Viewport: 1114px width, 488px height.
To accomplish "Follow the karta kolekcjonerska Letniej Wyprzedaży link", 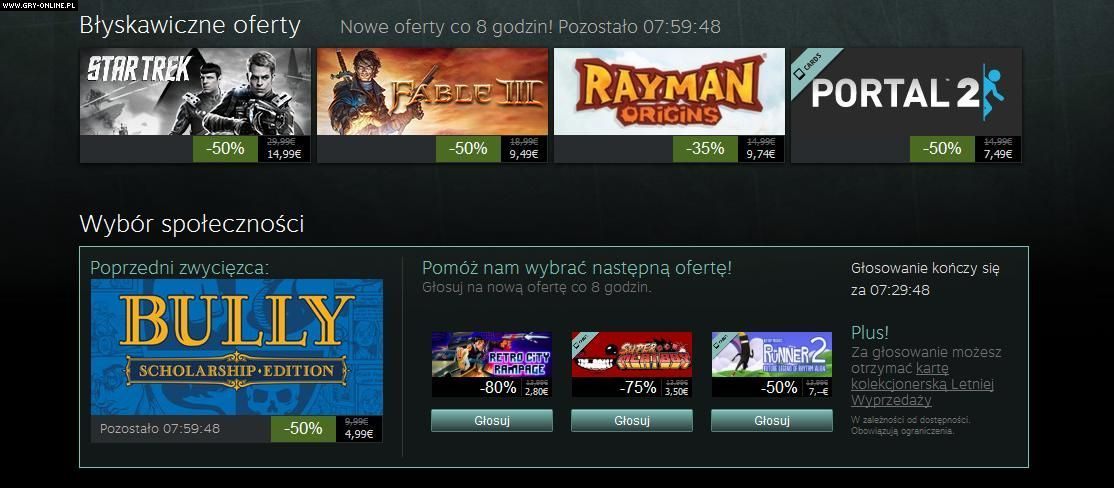I will click(922, 385).
